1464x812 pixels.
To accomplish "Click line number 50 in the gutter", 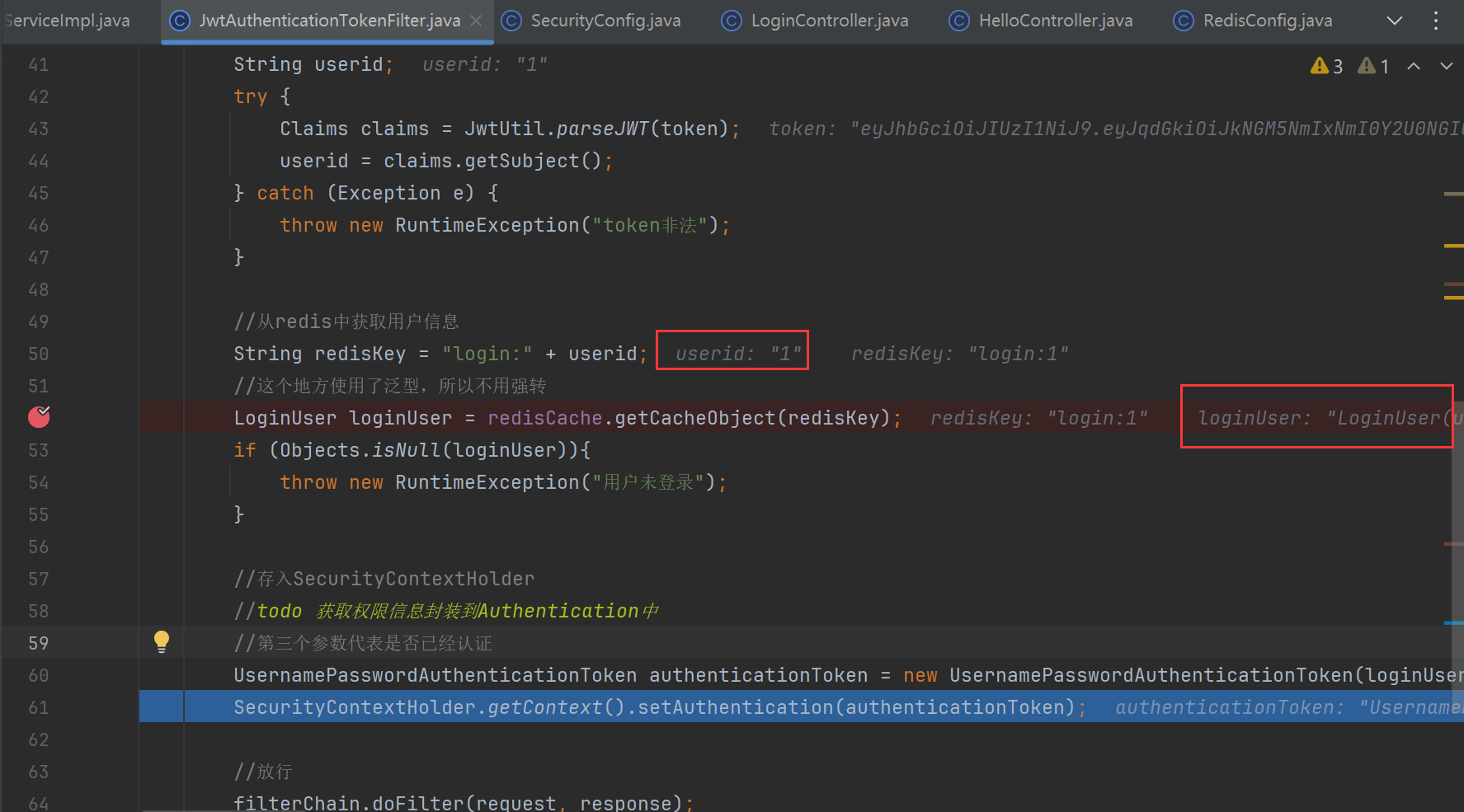I will click(39, 354).
